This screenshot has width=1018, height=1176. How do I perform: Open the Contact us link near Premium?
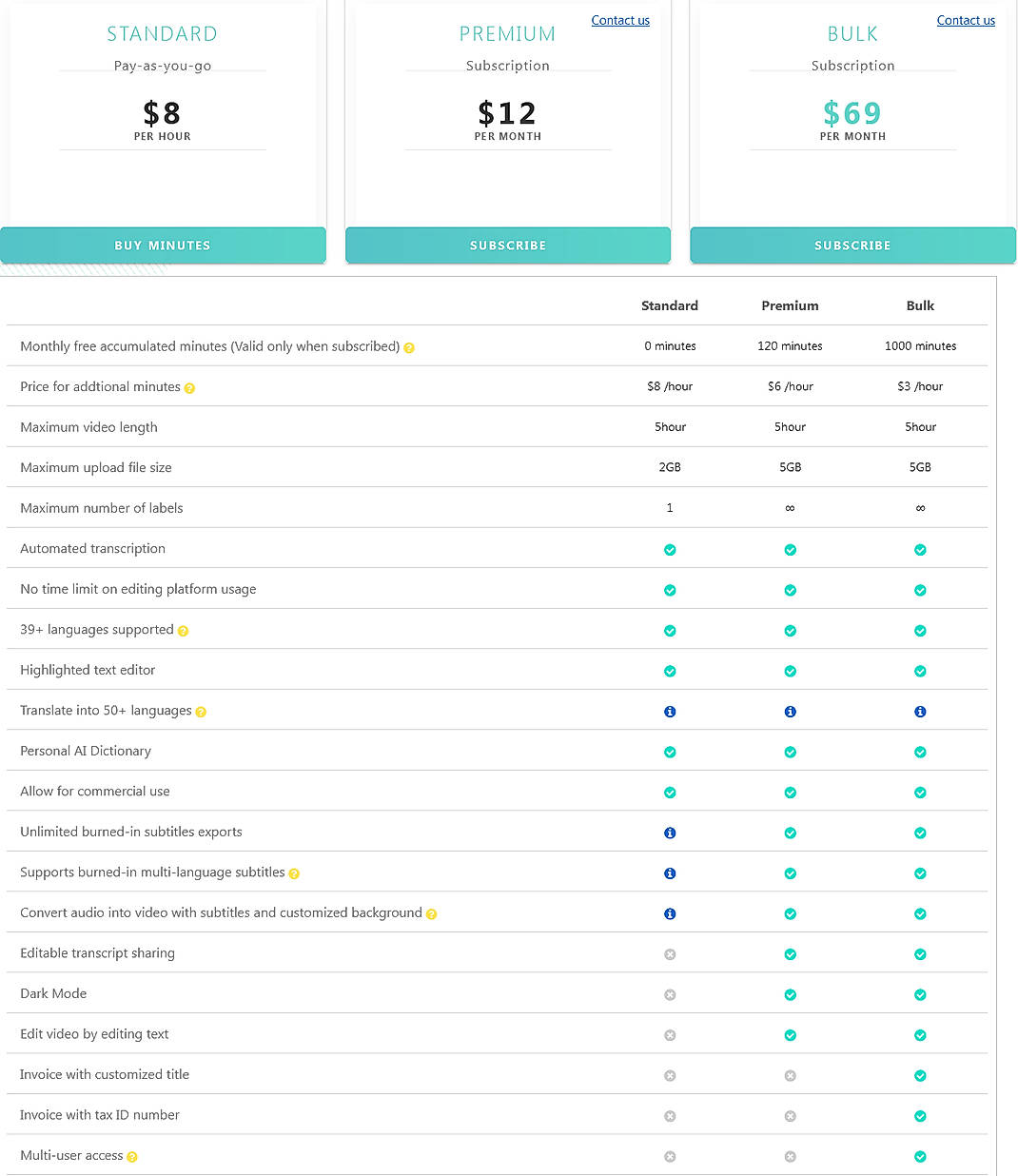pos(620,20)
